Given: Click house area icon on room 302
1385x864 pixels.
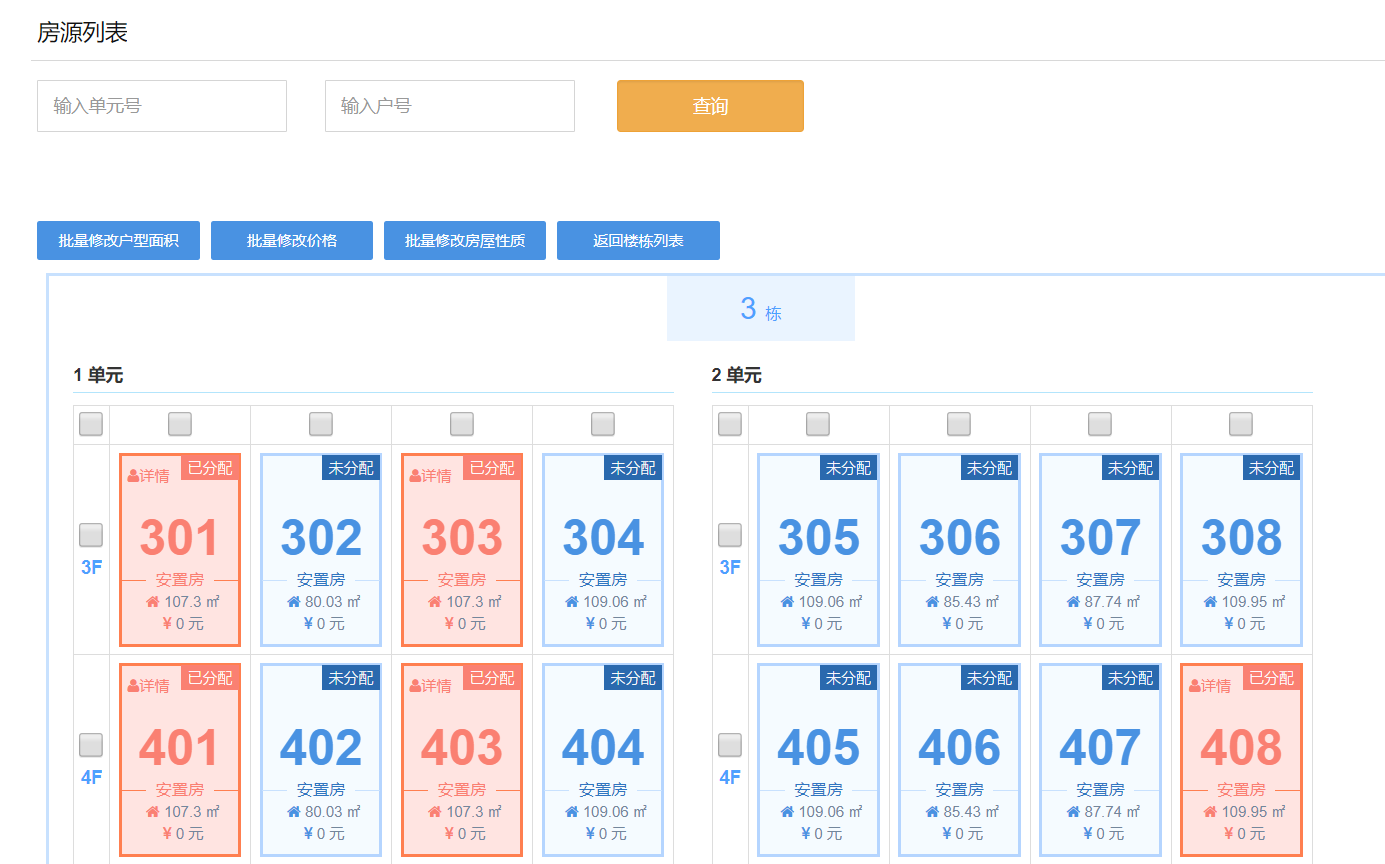Looking at the screenshot, I should (294, 602).
